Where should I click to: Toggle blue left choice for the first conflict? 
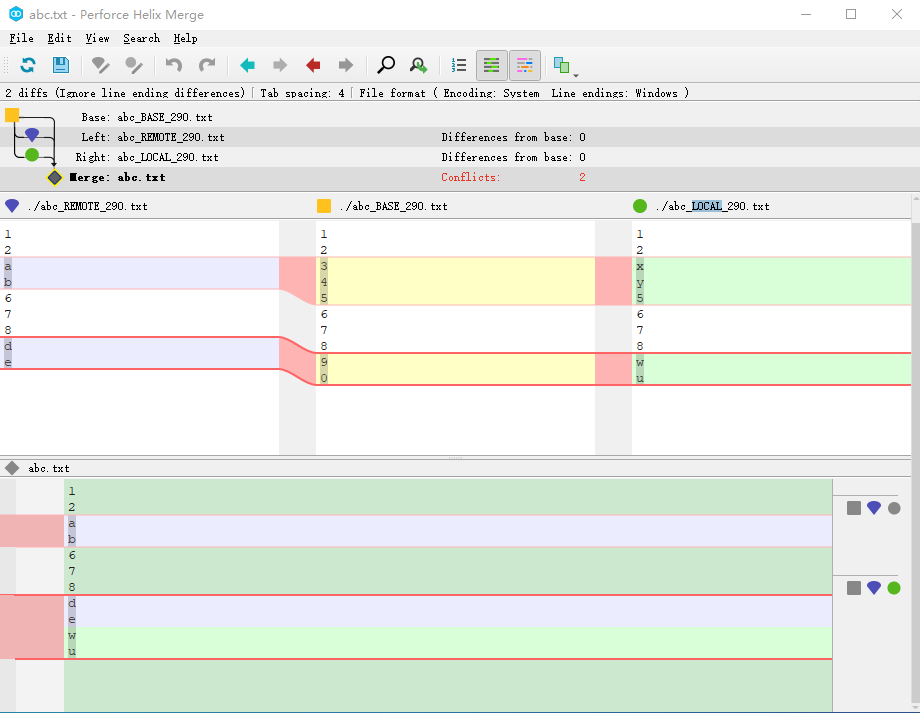(x=874, y=508)
